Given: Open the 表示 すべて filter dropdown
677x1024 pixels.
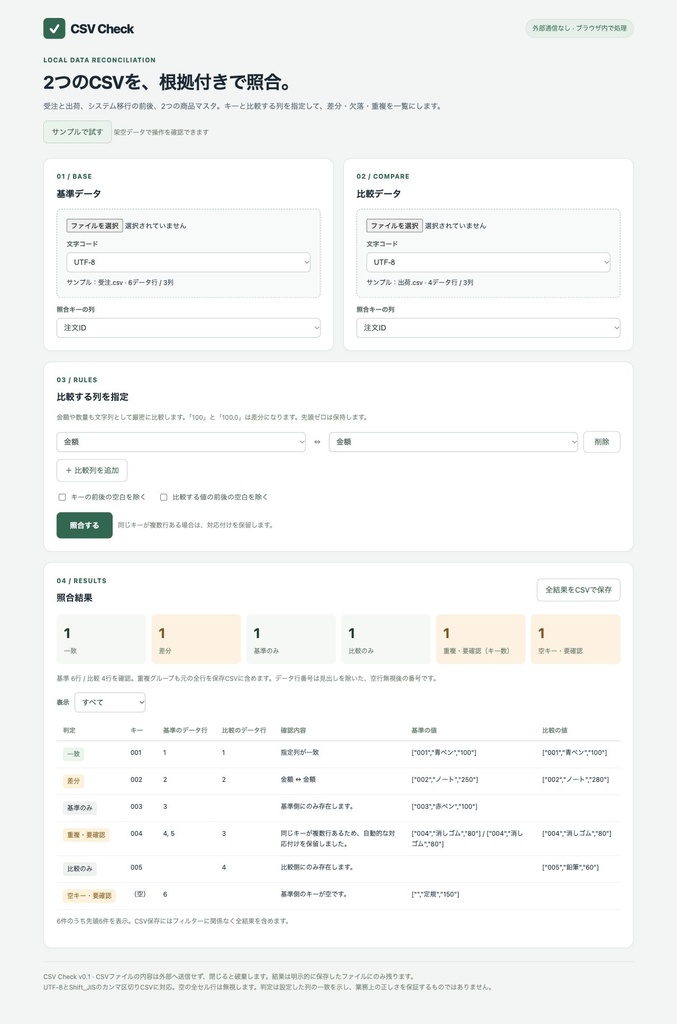Looking at the screenshot, I should point(110,702).
